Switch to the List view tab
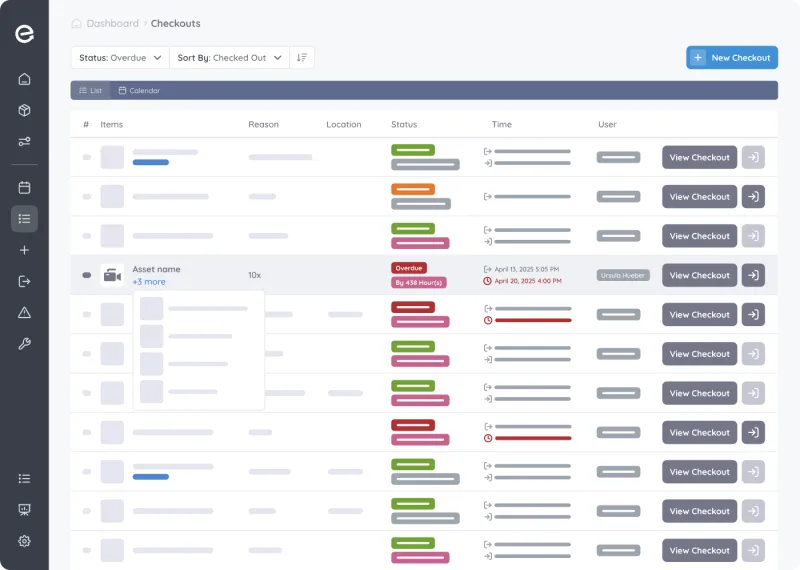The image size is (800, 570). [90, 90]
